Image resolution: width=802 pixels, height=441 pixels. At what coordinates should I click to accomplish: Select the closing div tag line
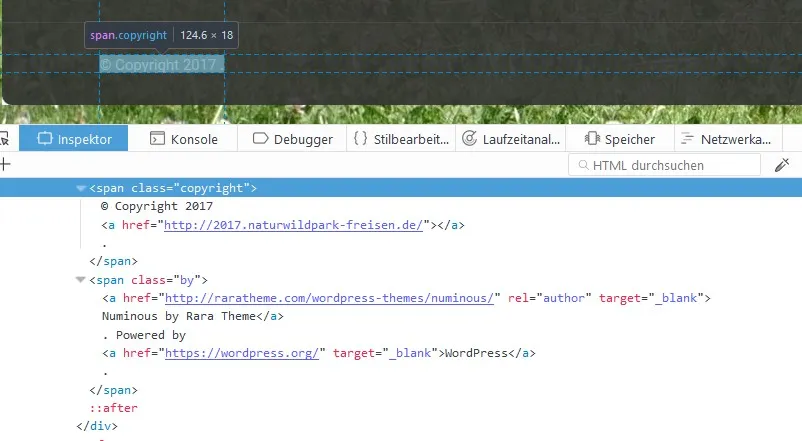point(97,426)
